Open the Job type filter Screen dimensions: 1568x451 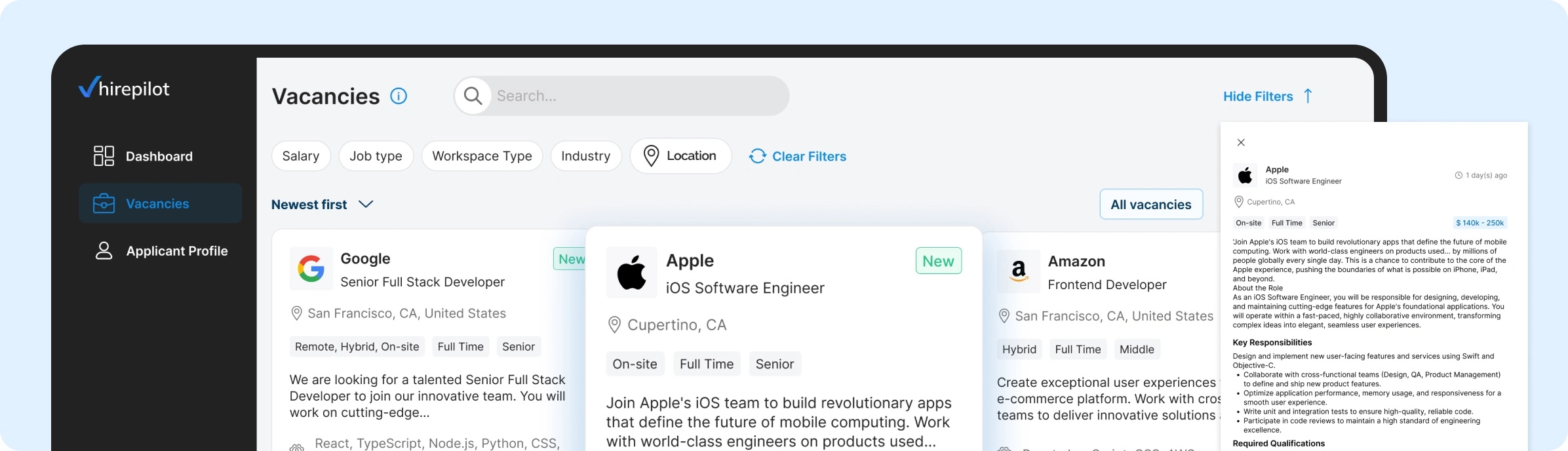[376, 156]
